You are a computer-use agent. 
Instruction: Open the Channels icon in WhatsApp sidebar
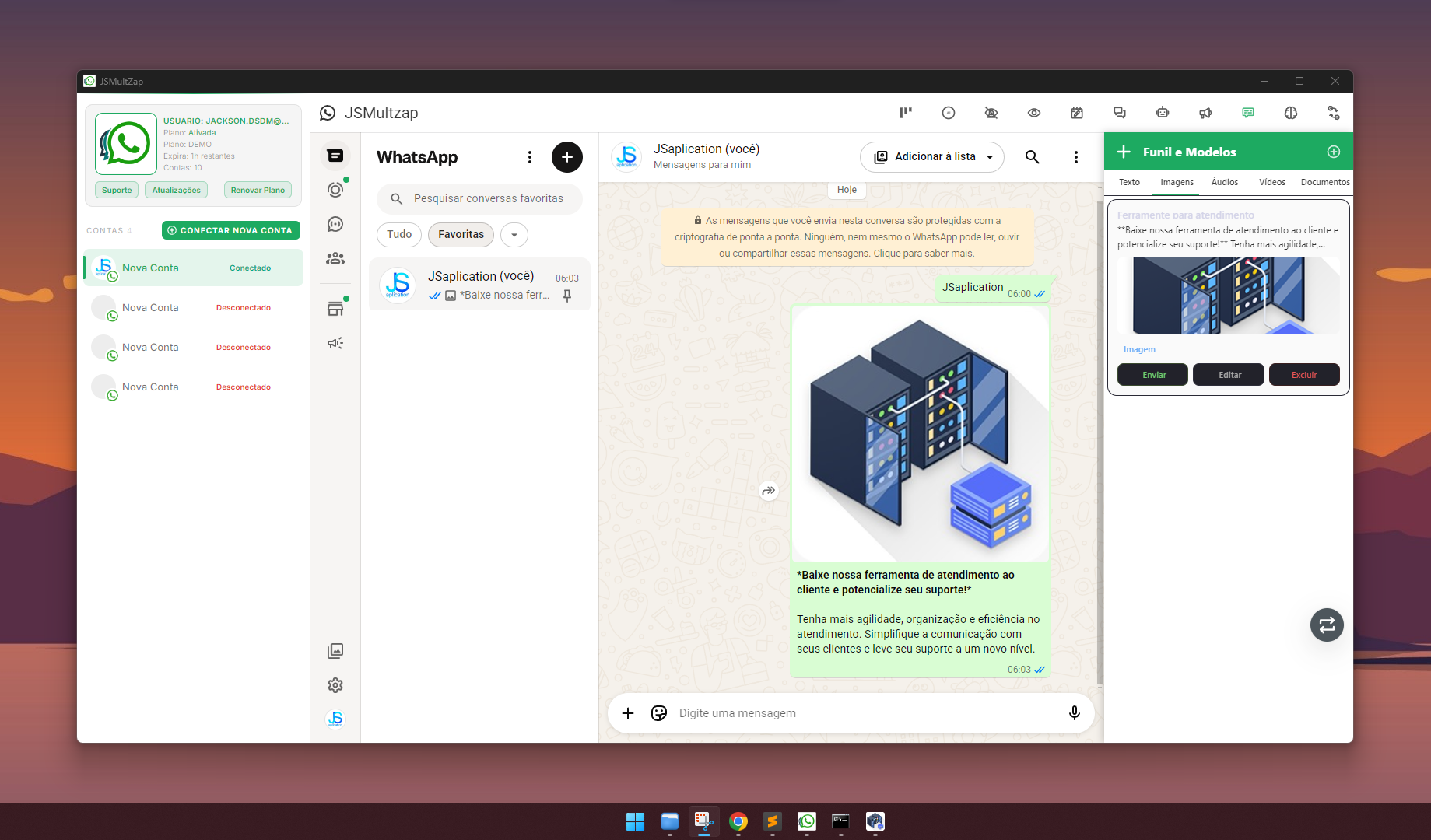click(x=335, y=224)
